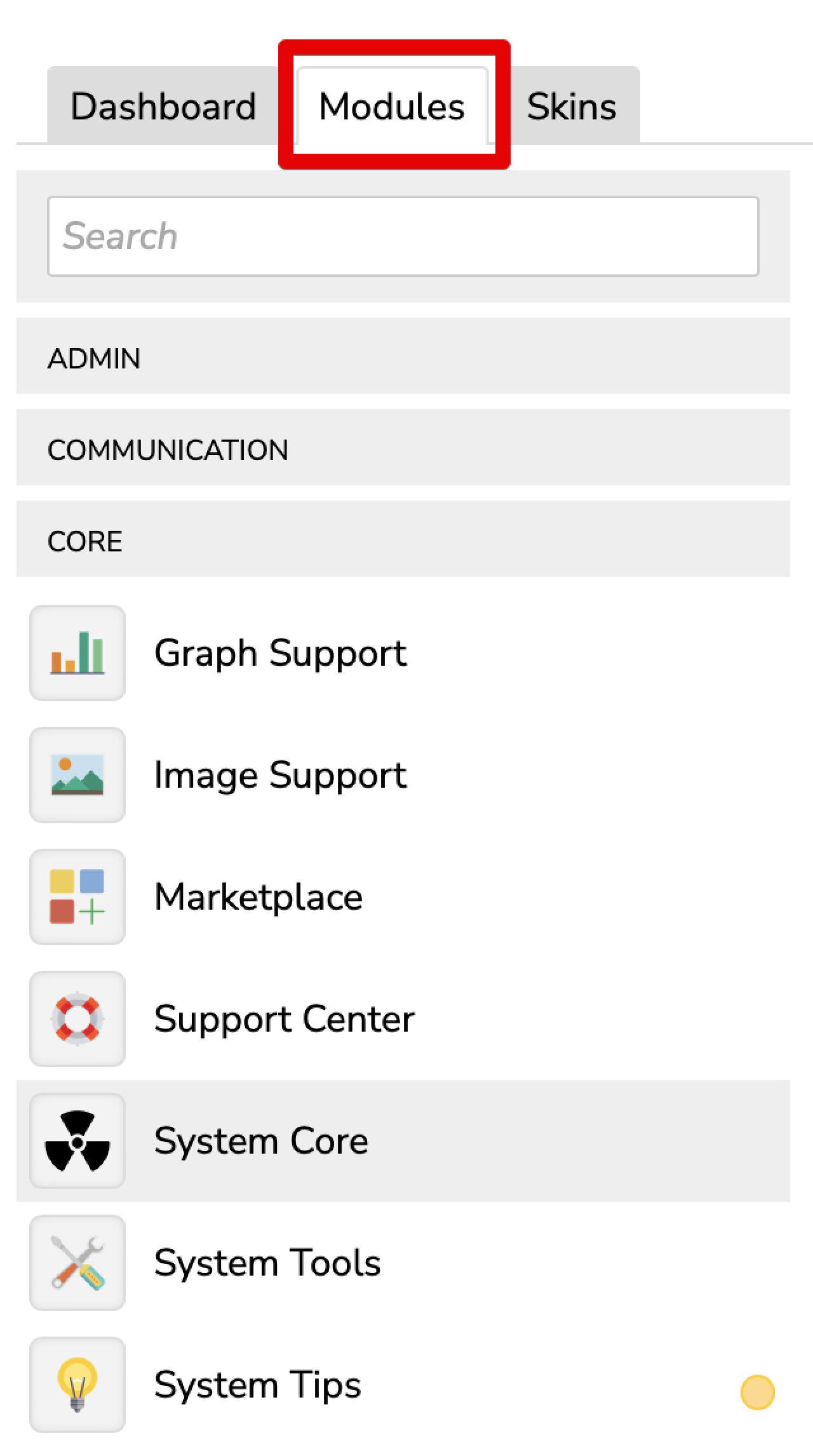
Task: Switch to the Skins tab
Action: (571, 106)
